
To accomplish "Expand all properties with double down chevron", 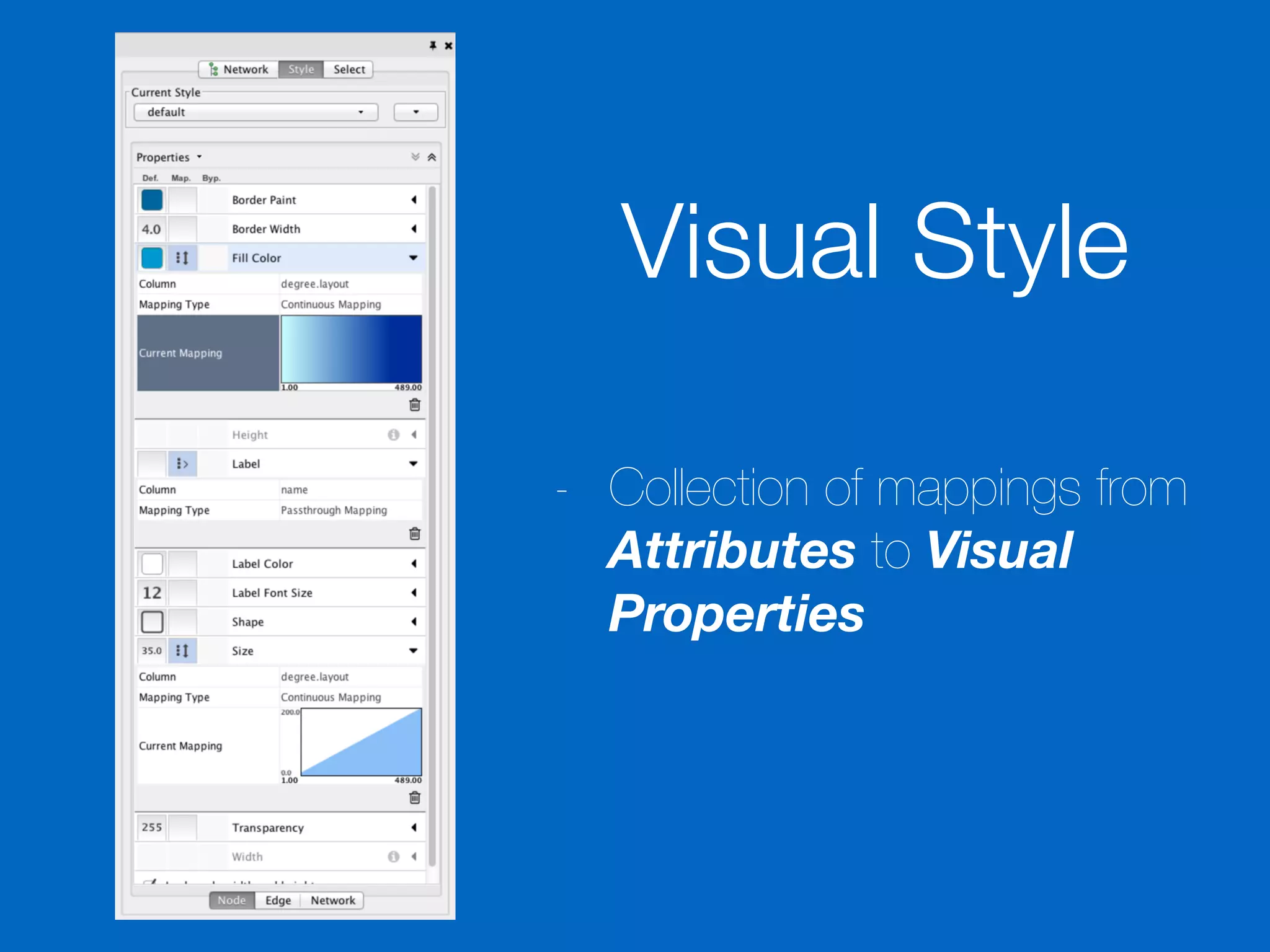I will tap(415, 157).
